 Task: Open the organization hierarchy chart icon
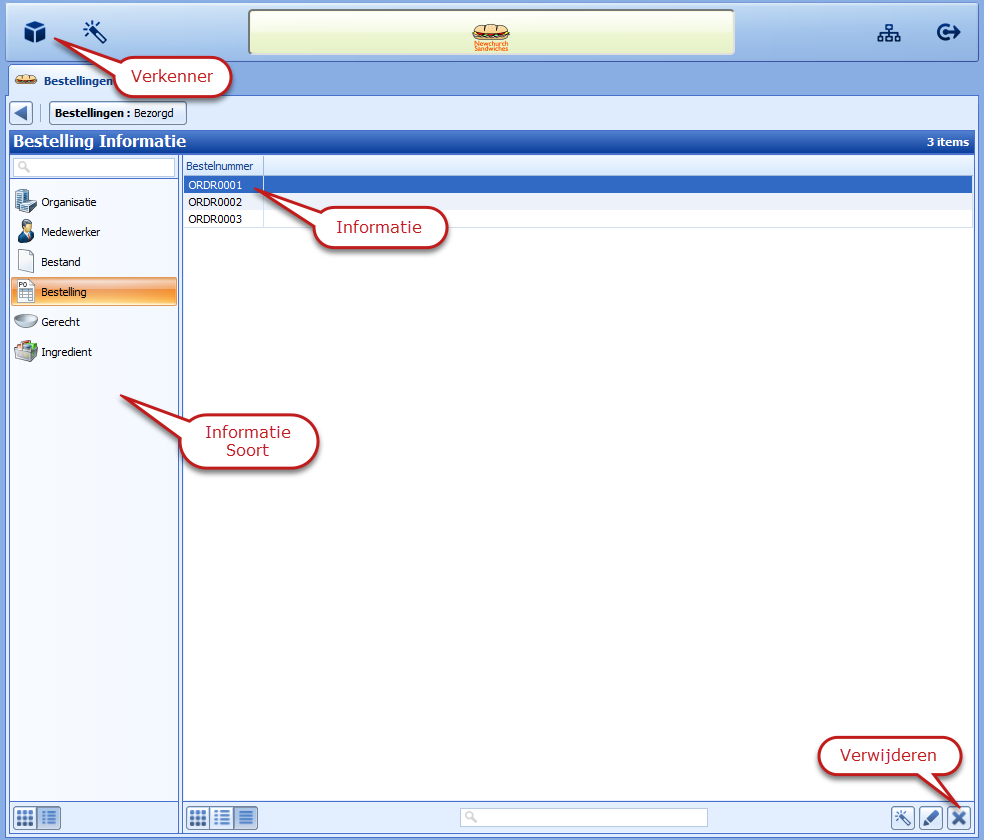(x=889, y=33)
